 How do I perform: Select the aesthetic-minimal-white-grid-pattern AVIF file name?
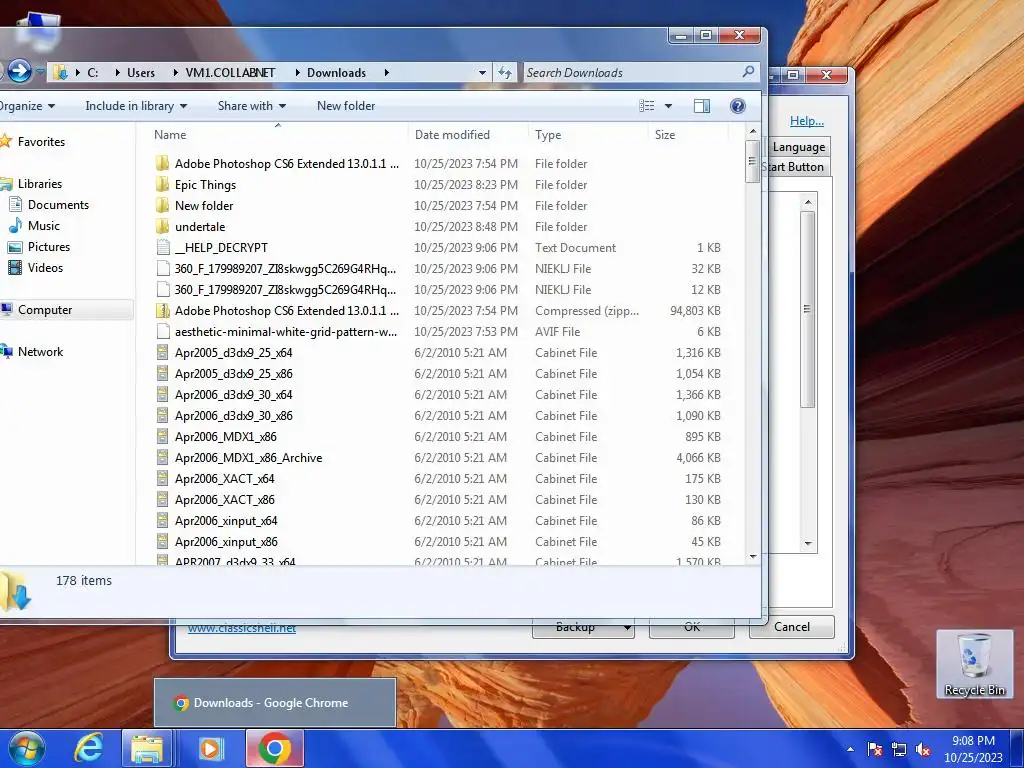[285, 332]
